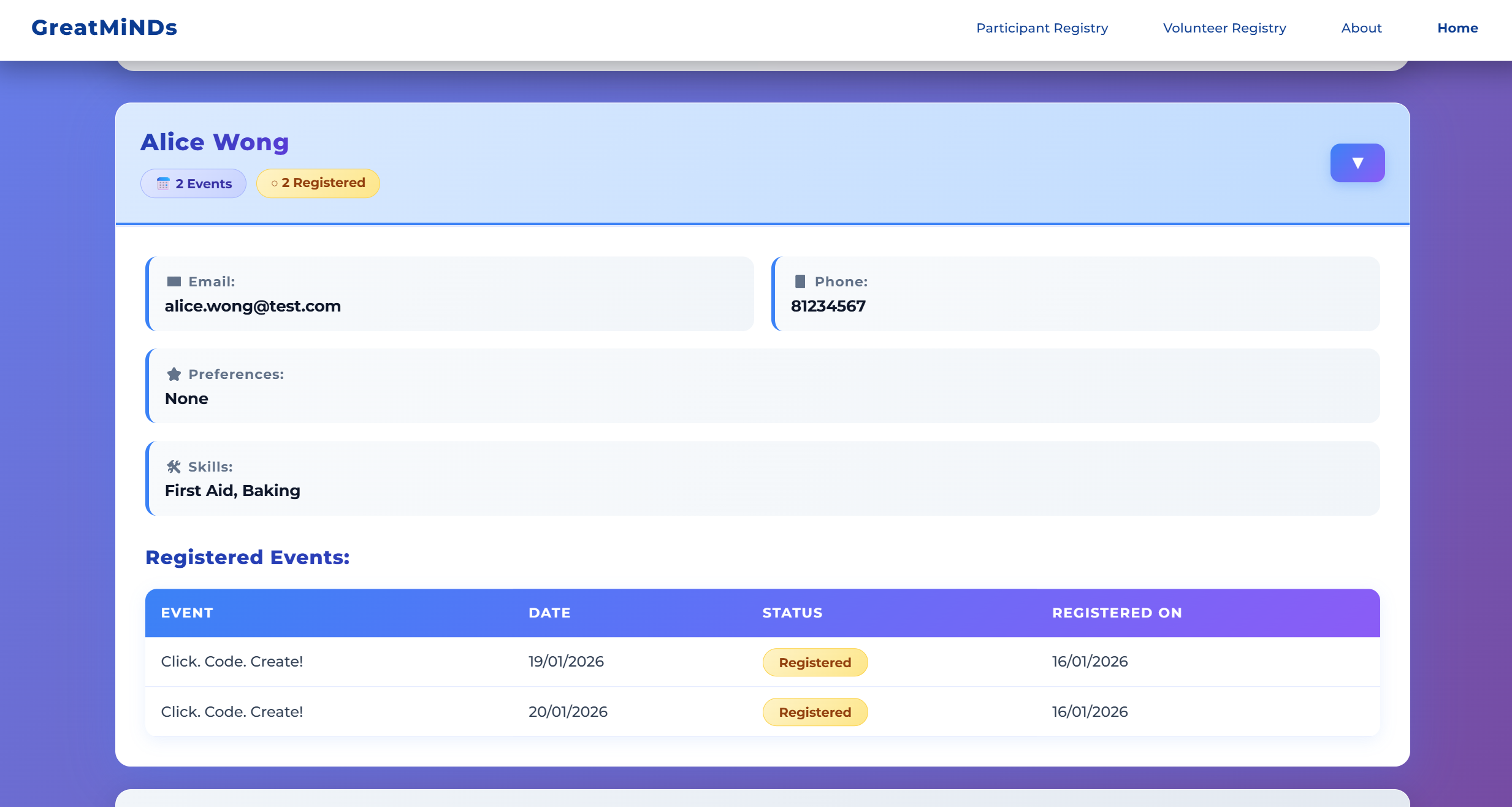Click the calendar icon in 2 Events badge

point(163,184)
